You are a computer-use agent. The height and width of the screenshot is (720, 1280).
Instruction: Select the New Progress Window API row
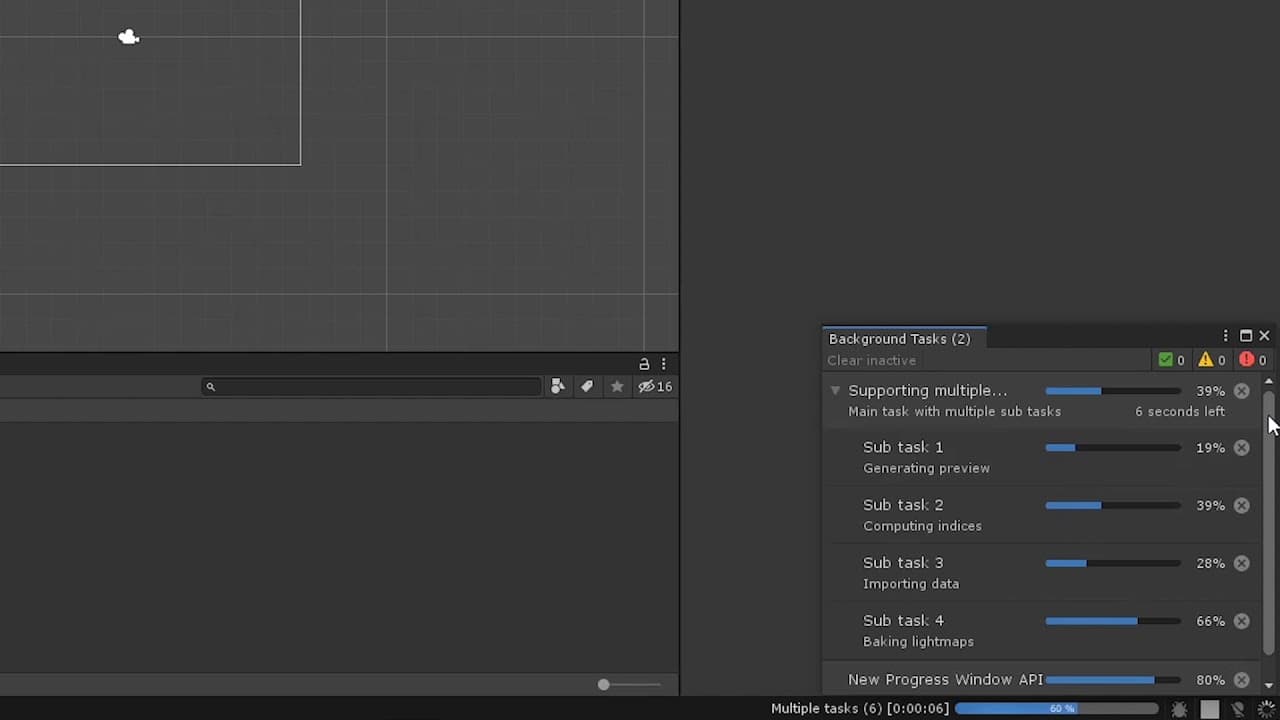click(x=1040, y=680)
